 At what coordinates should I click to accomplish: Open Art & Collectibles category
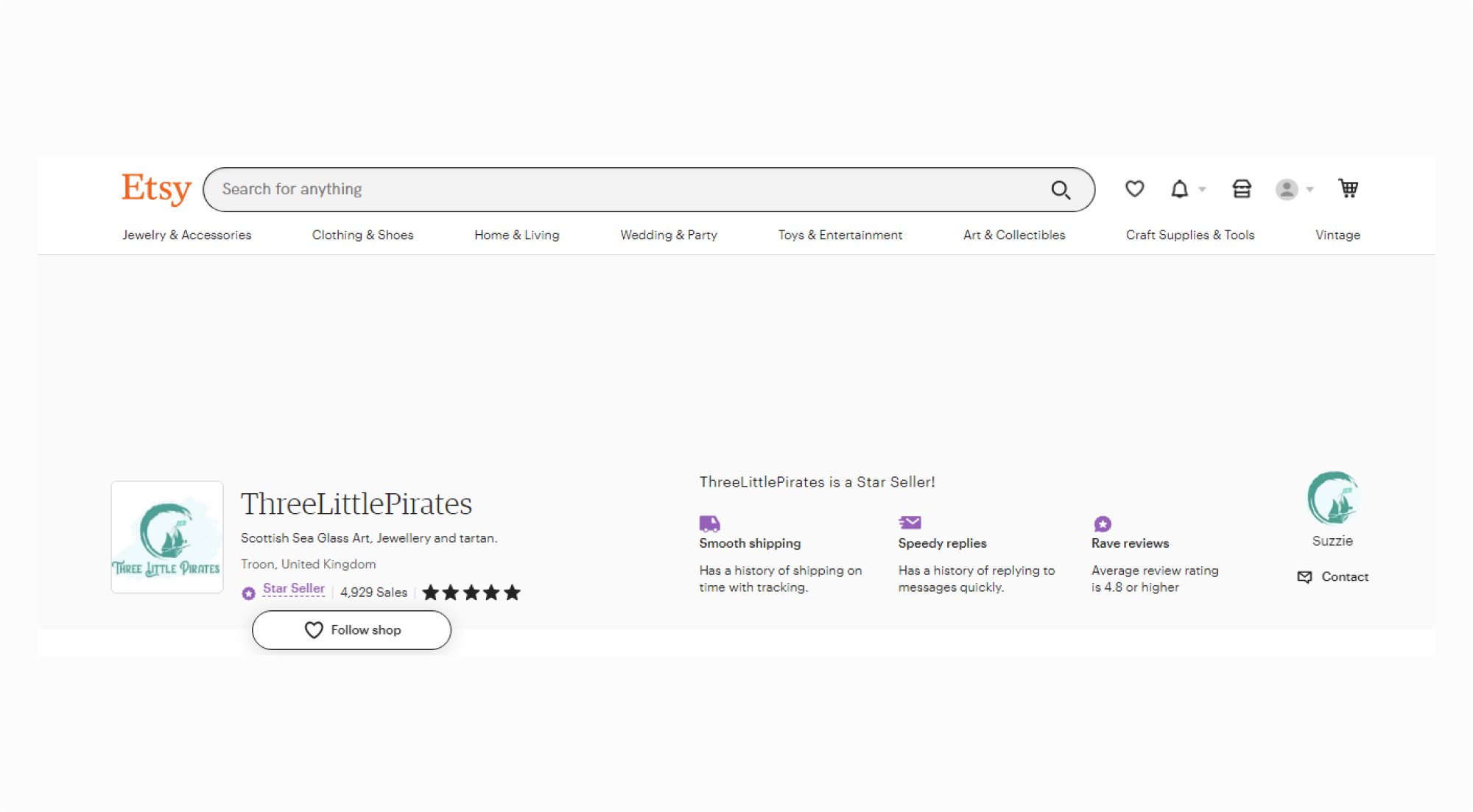click(1014, 235)
